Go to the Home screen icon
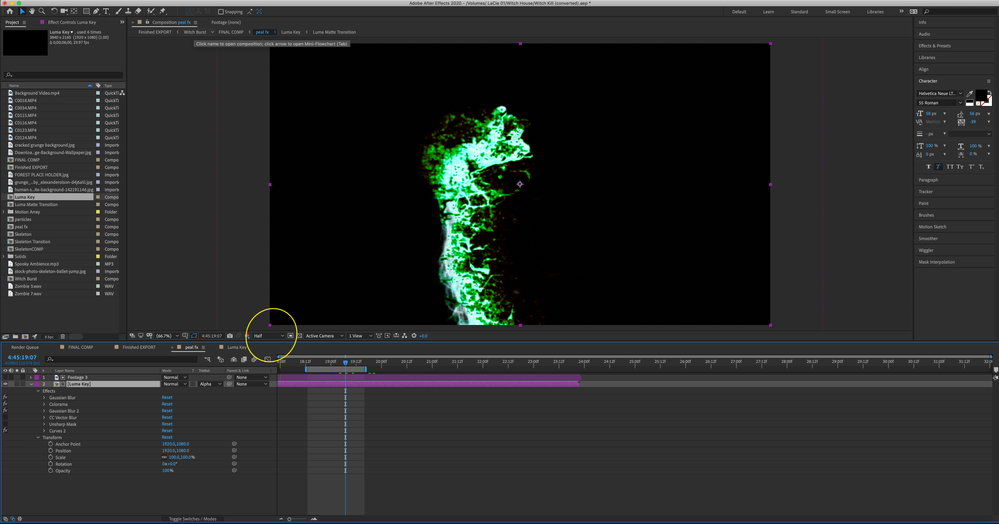Image resolution: width=999 pixels, height=524 pixels. coord(10,11)
